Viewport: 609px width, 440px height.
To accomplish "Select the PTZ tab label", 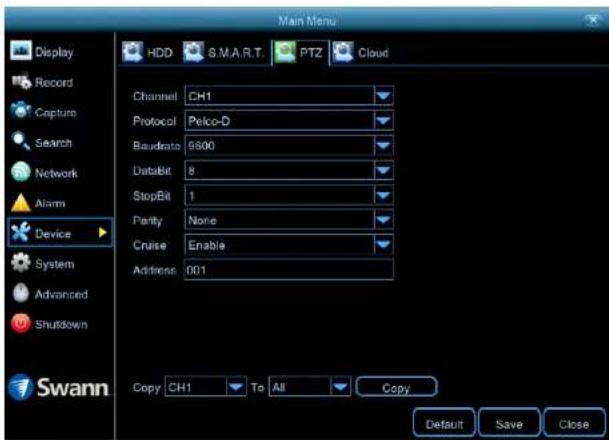I will tap(311, 53).
